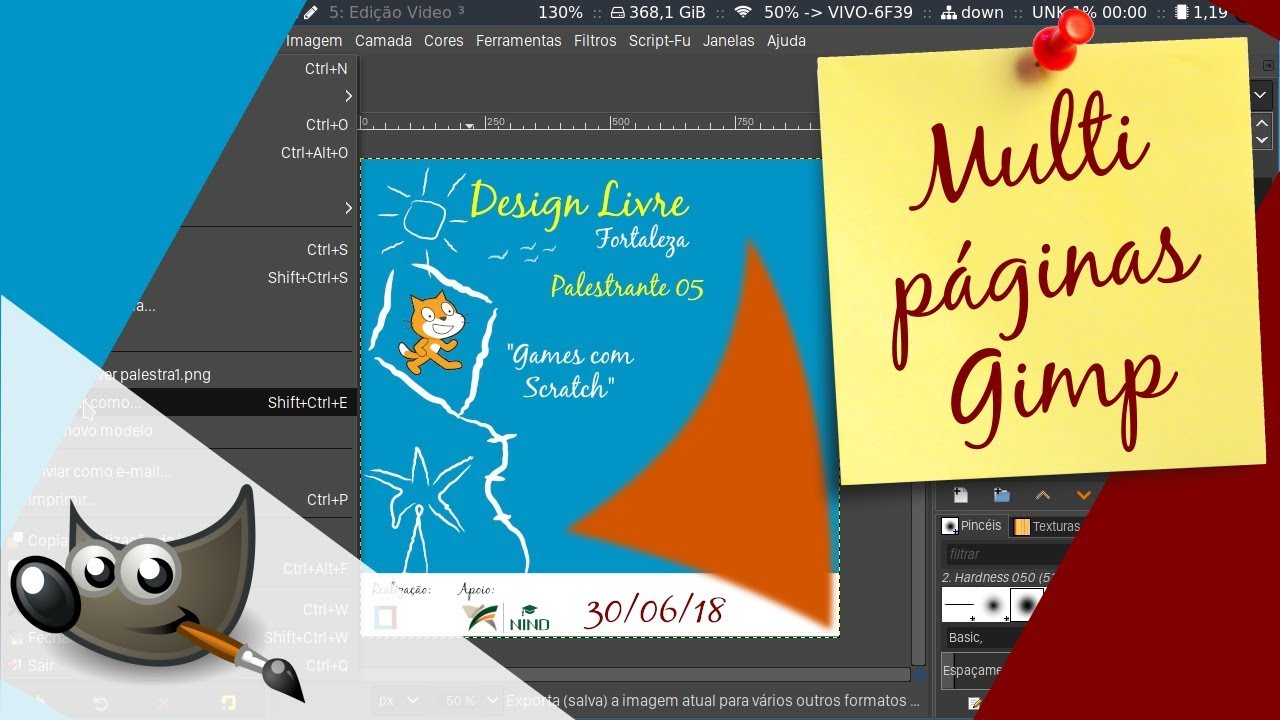Click the edit brush icon below spacing

tap(974, 704)
